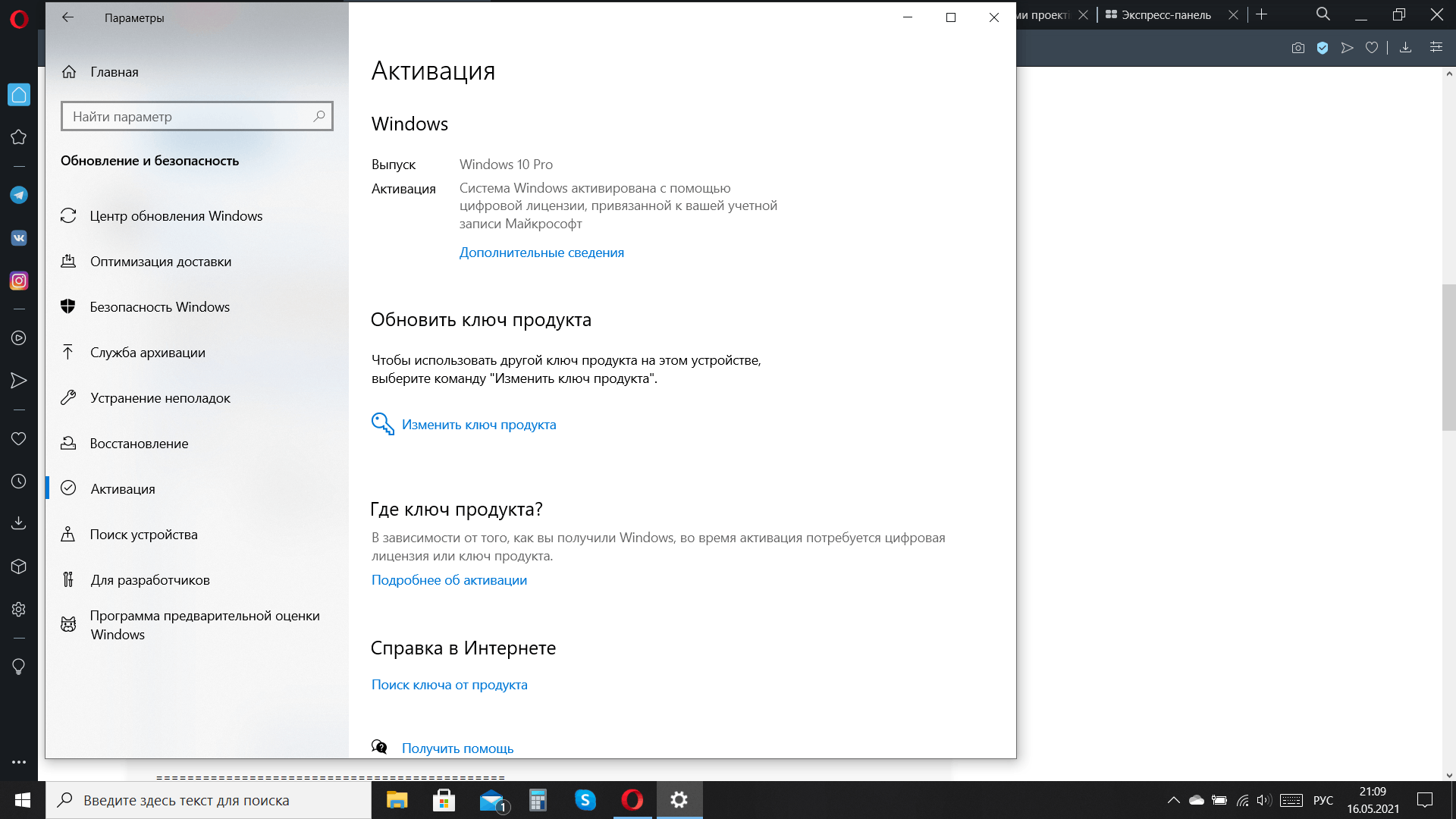Click the Найти параметр search field
This screenshot has width=1456, height=819.
coord(197,117)
